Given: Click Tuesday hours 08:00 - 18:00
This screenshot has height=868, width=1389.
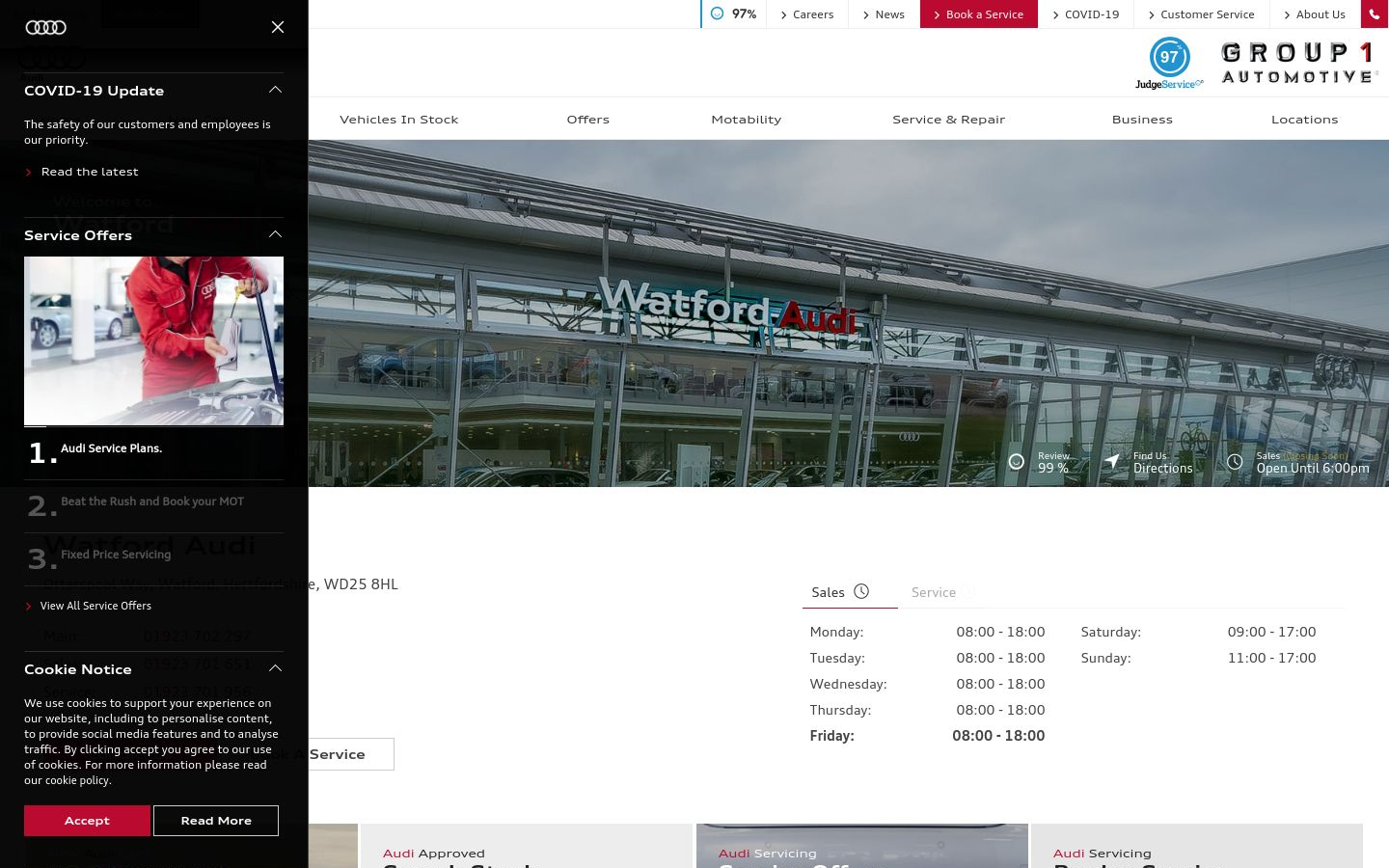Looking at the screenshot, I should (x=1000, y=658).
